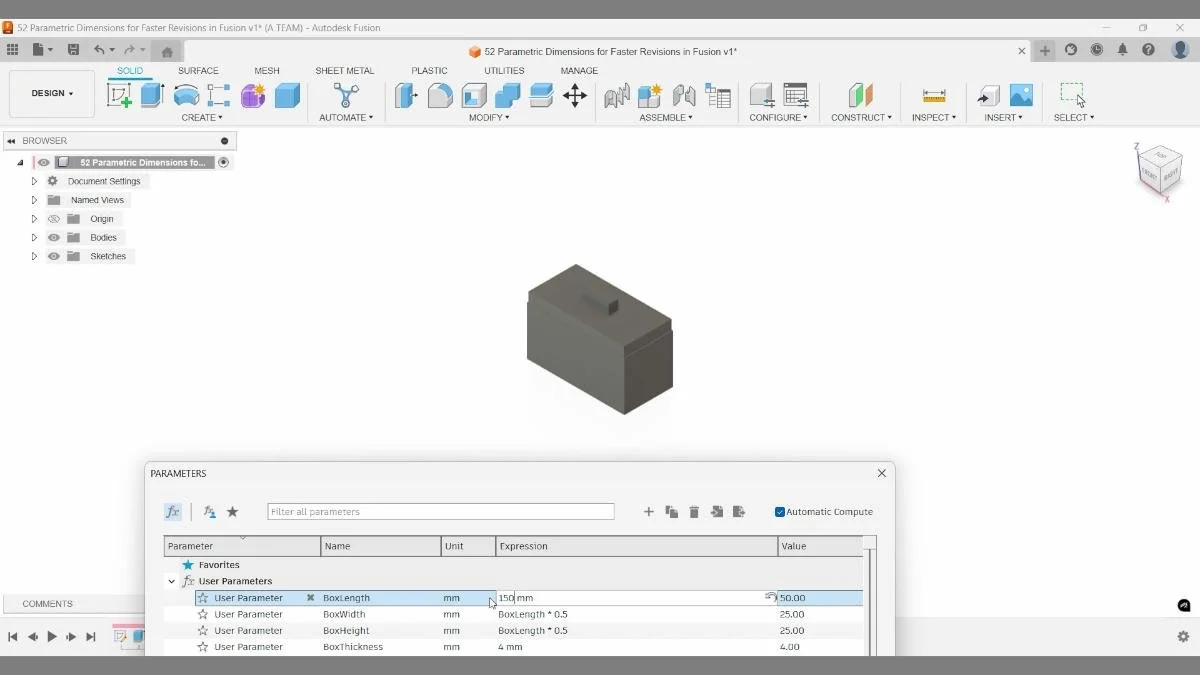The image size is (1200, 675).
Task: Enable Automatic Compute checkbox
Action: 779,511
